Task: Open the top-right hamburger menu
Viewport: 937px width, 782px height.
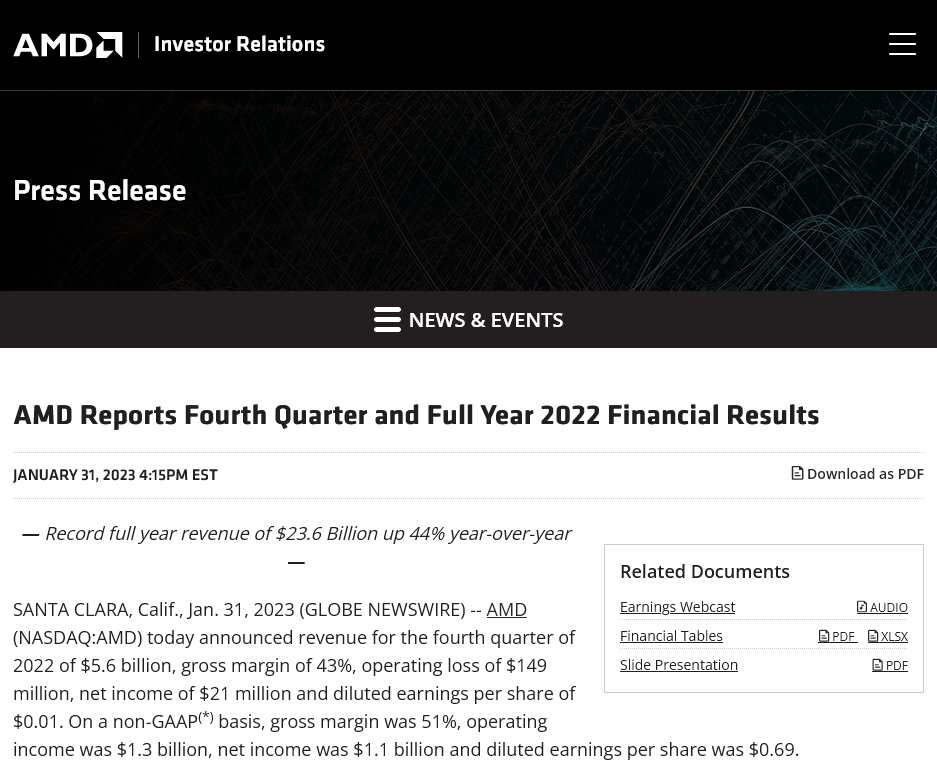Action: (x=902, y=44)
